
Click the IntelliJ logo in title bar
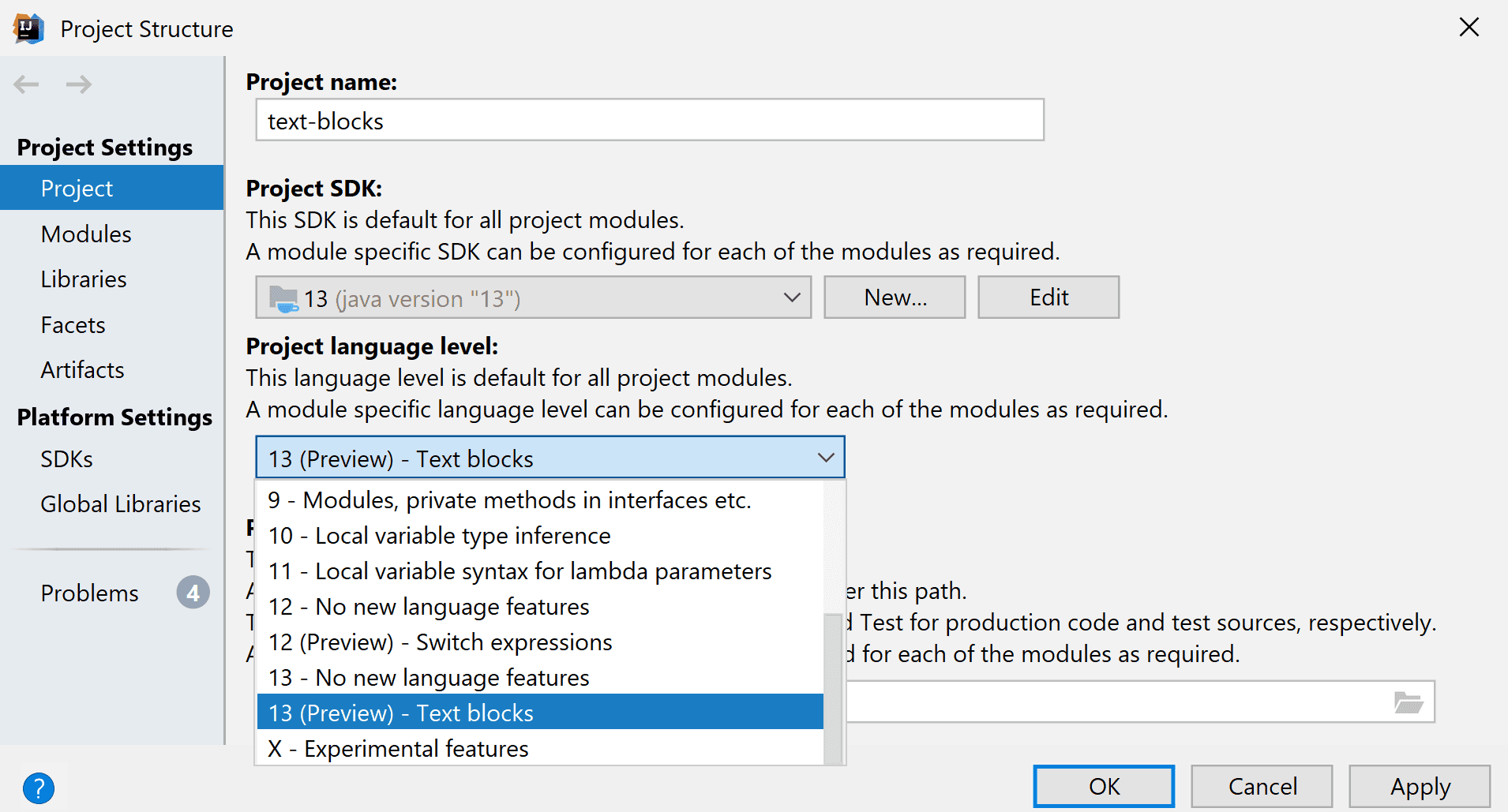pos(28,28)
